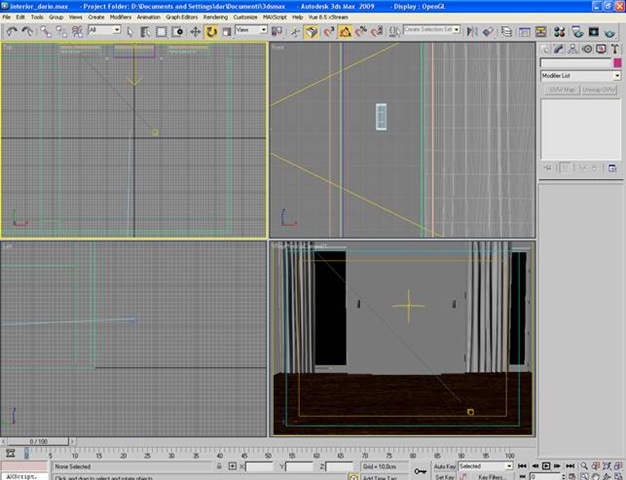Image resolution: width=626 pixels, height=480 pixels.
Task: Open the Layer Manager icon
Action: pos(506,32)
